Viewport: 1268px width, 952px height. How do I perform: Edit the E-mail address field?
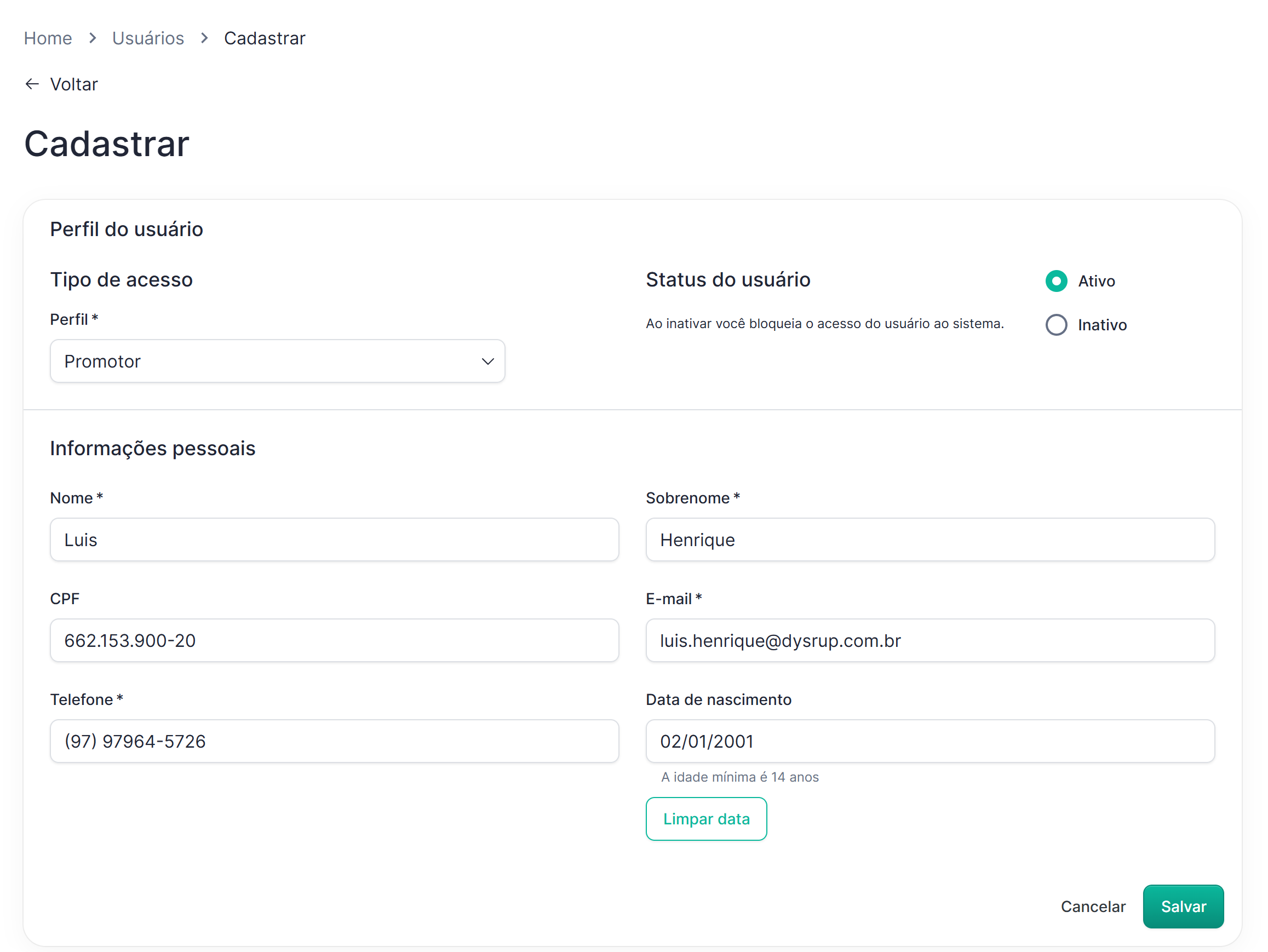tap(930, 640)
